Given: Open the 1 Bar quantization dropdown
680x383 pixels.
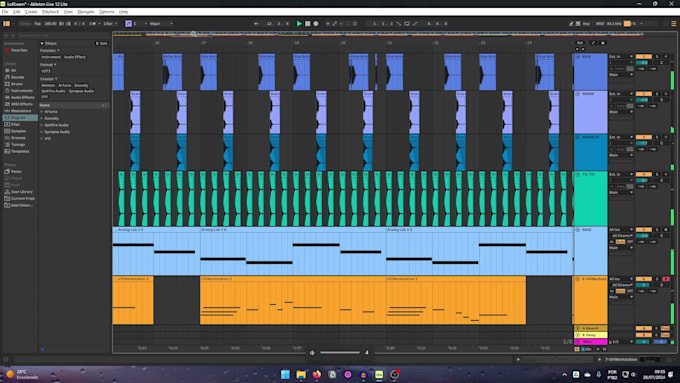Looking at the screenshot, I should coord(110,23).
